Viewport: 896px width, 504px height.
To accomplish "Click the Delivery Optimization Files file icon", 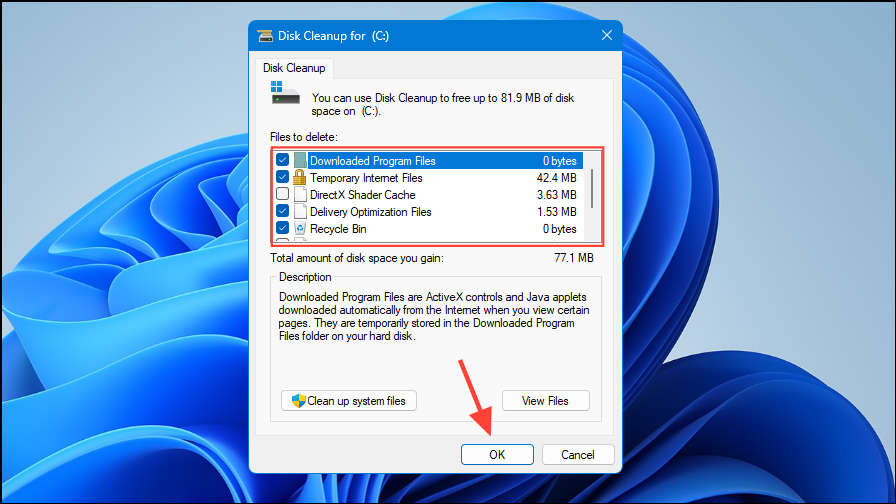I will [x=300, y=211].
